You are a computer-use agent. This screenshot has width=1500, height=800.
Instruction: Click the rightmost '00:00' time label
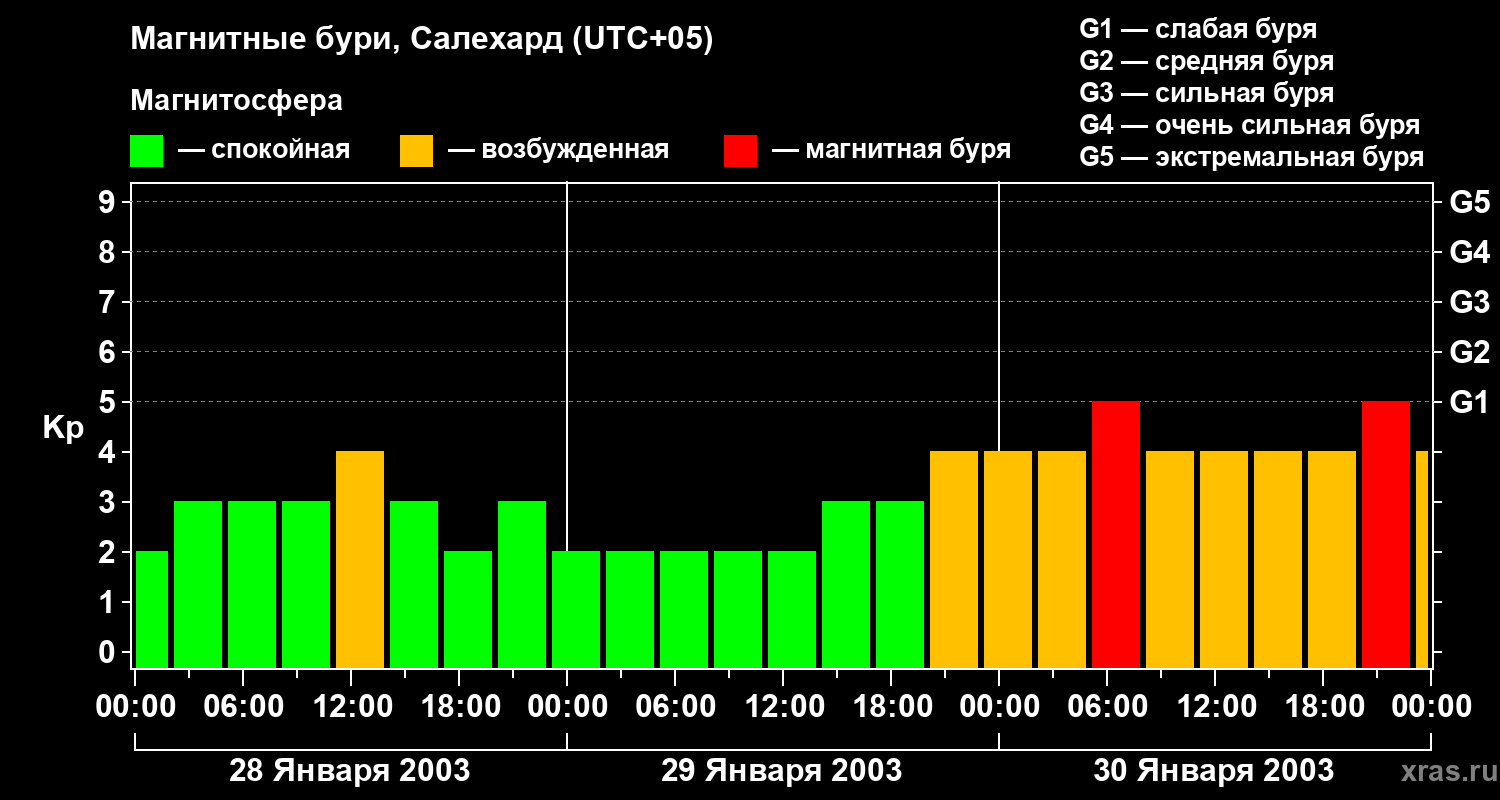pyautogui.click(x=1431, y=707)
